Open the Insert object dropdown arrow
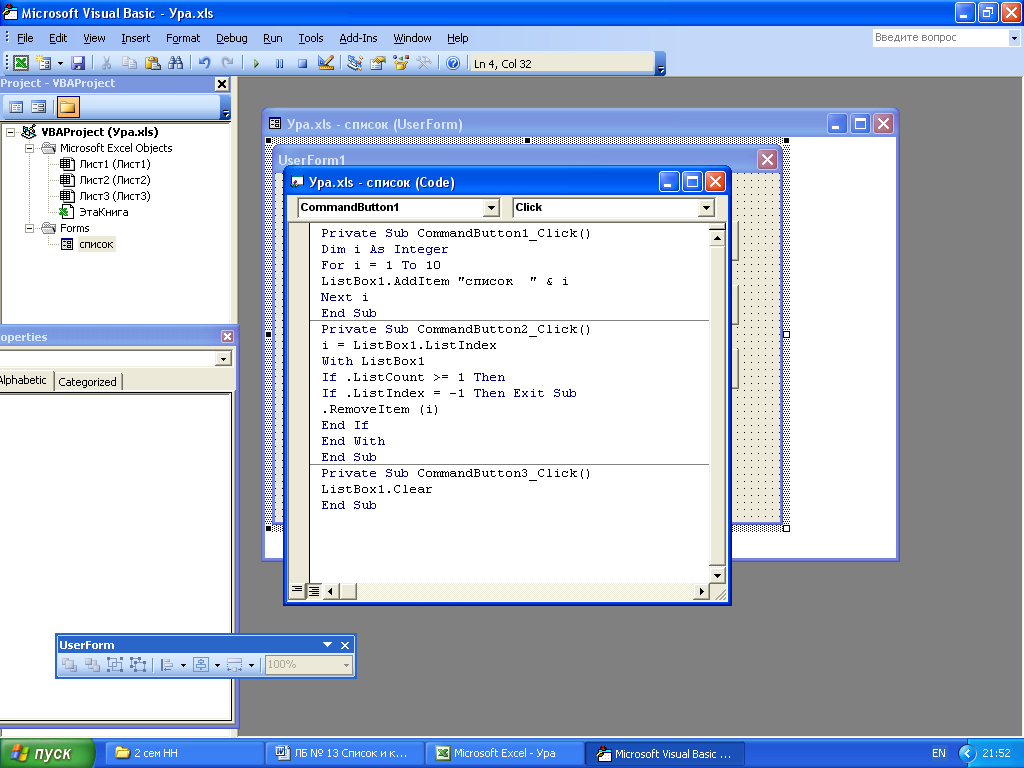 coord(60,63)
